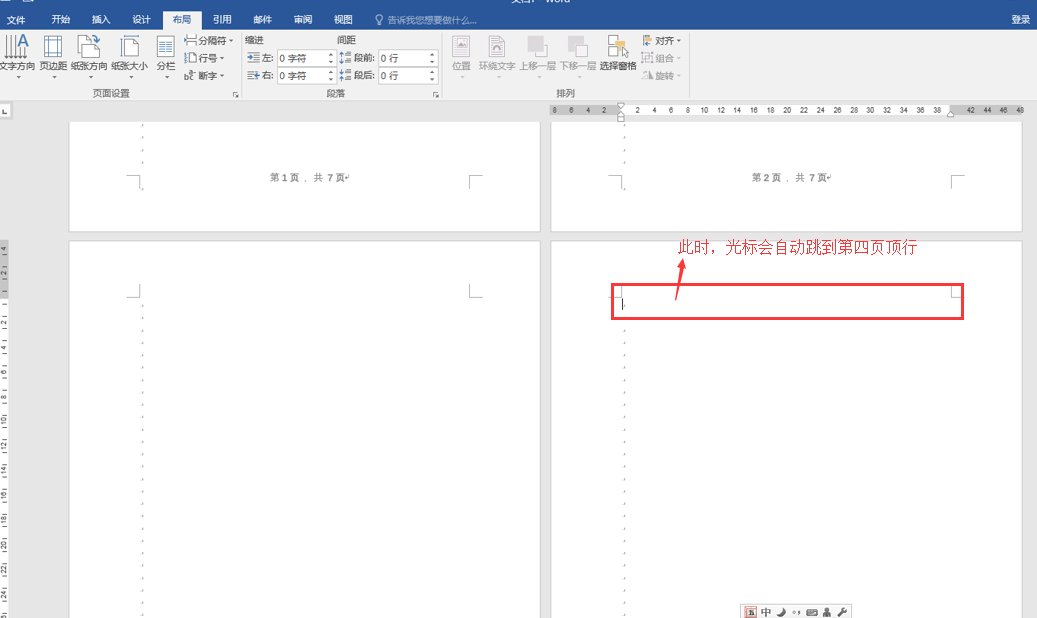Viewport: 1037px width, 618px height.
Task: Expand the 行号 line numbers dropdown
Action: click(x=205, y=58)
